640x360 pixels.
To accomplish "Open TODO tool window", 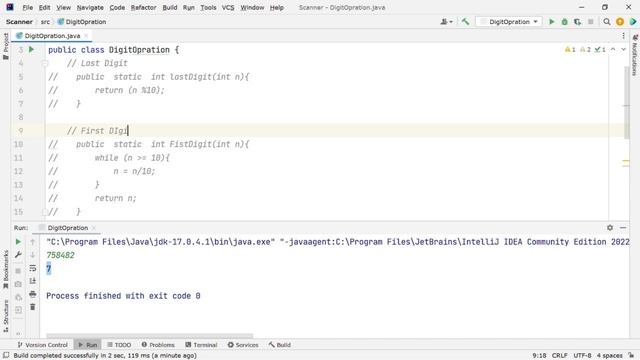I will pyautogui.click(x=119, y=345).
